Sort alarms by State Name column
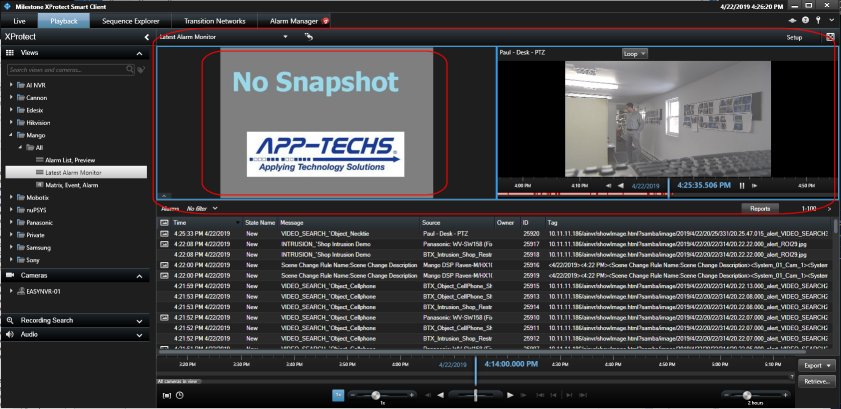Viewport: 841px width, 409px height. 261,222
